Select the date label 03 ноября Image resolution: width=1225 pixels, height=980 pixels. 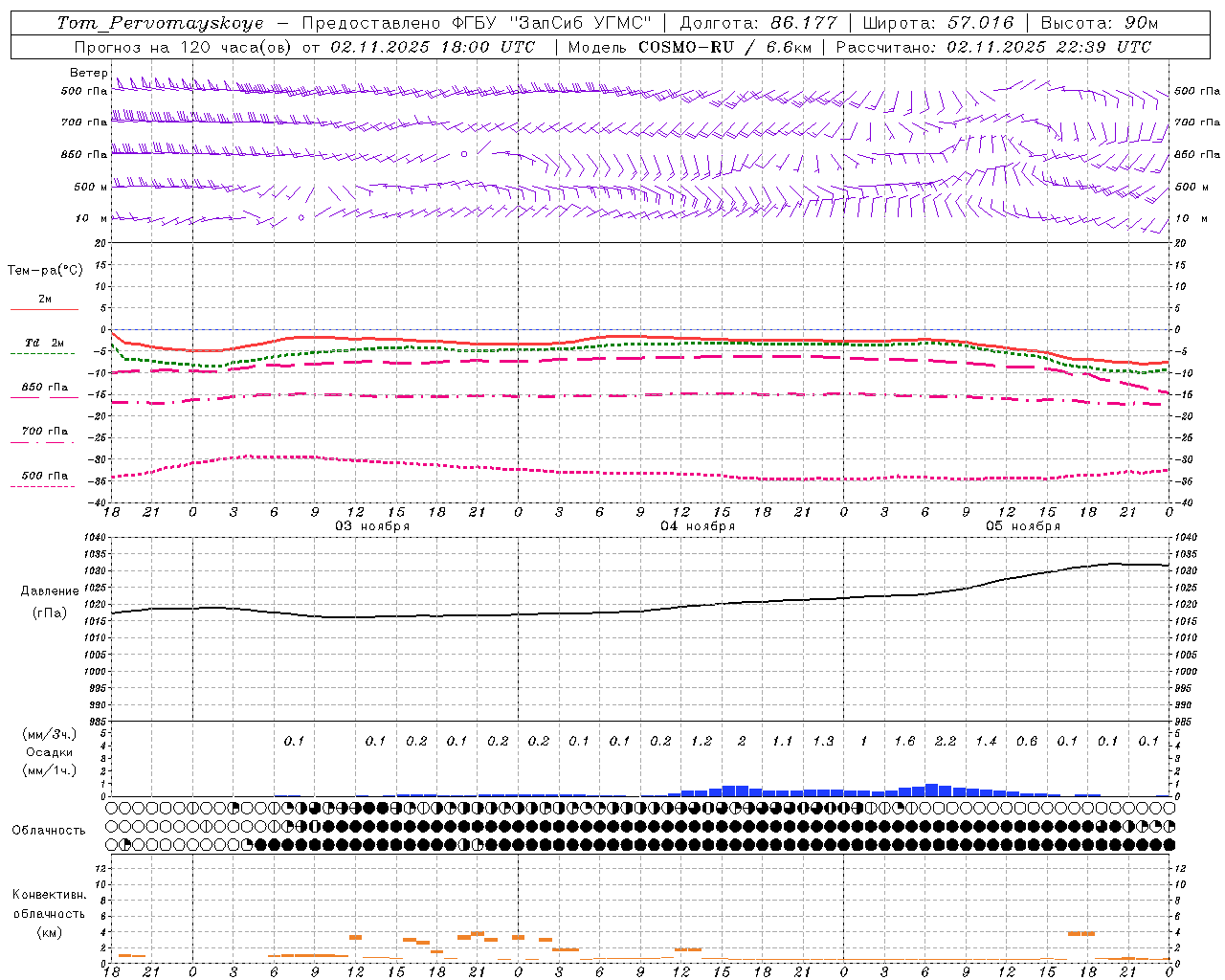371,526
